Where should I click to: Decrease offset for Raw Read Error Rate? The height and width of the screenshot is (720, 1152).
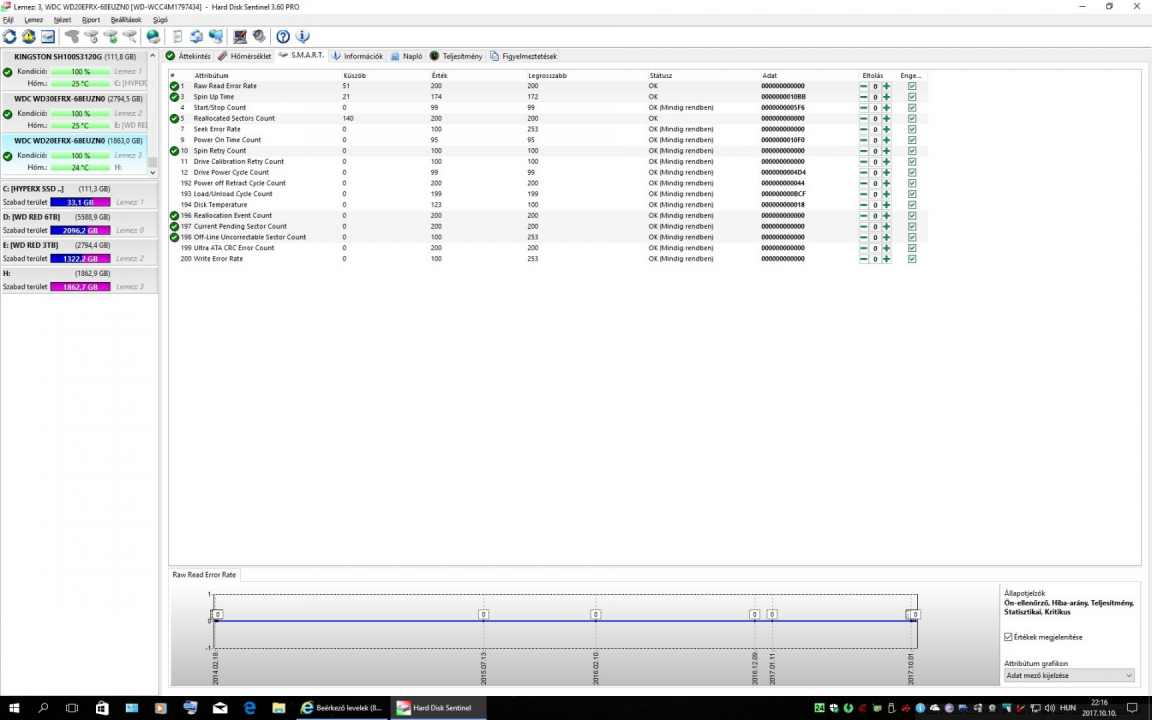tap(863, 86)
